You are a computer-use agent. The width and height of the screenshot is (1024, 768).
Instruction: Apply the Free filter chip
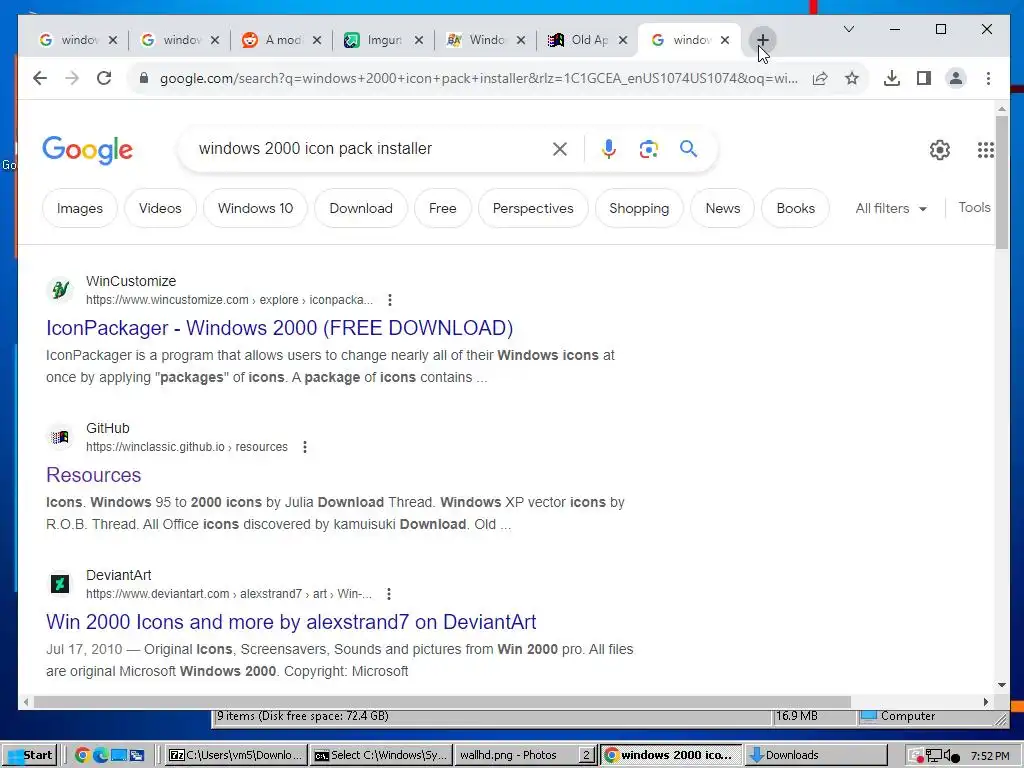click(442, 208)
